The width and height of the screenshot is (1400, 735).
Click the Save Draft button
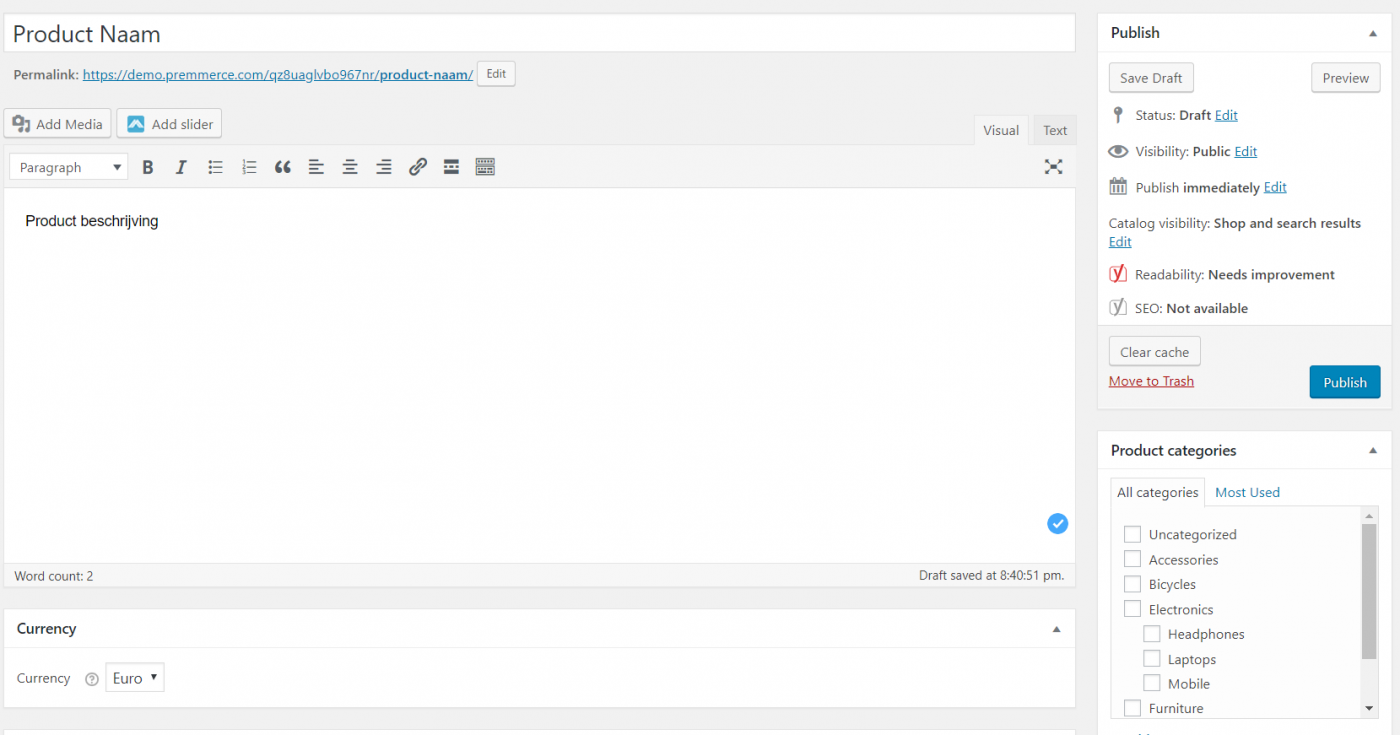point(1151,78)
